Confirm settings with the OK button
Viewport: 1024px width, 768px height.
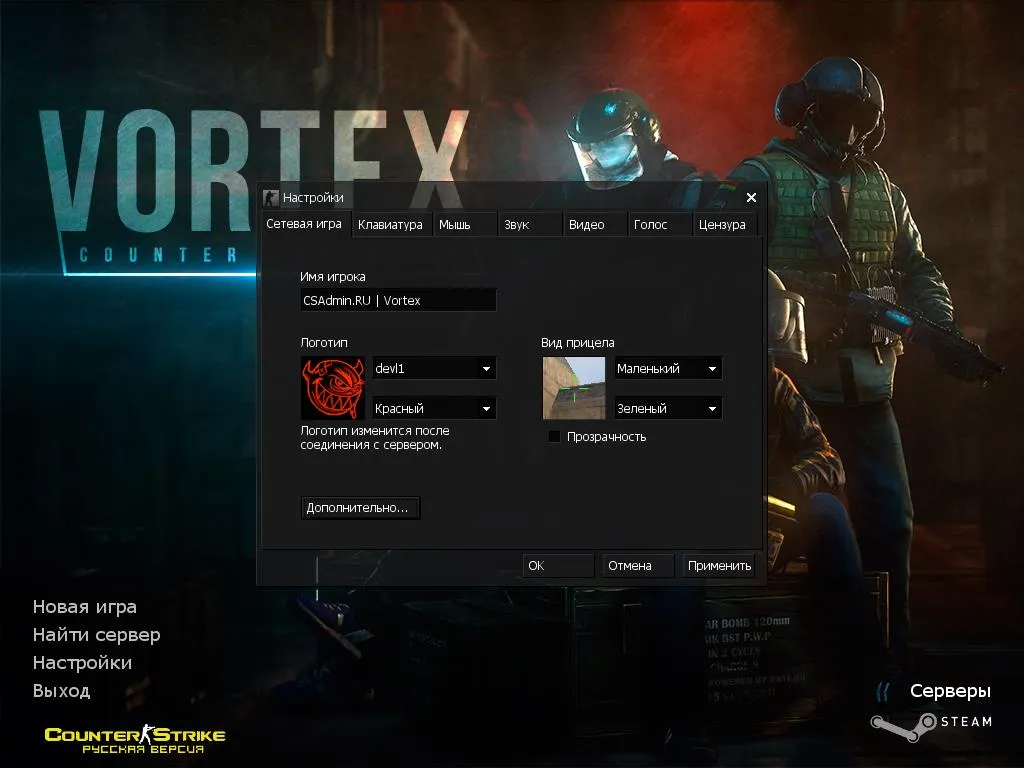click(558, 566)
